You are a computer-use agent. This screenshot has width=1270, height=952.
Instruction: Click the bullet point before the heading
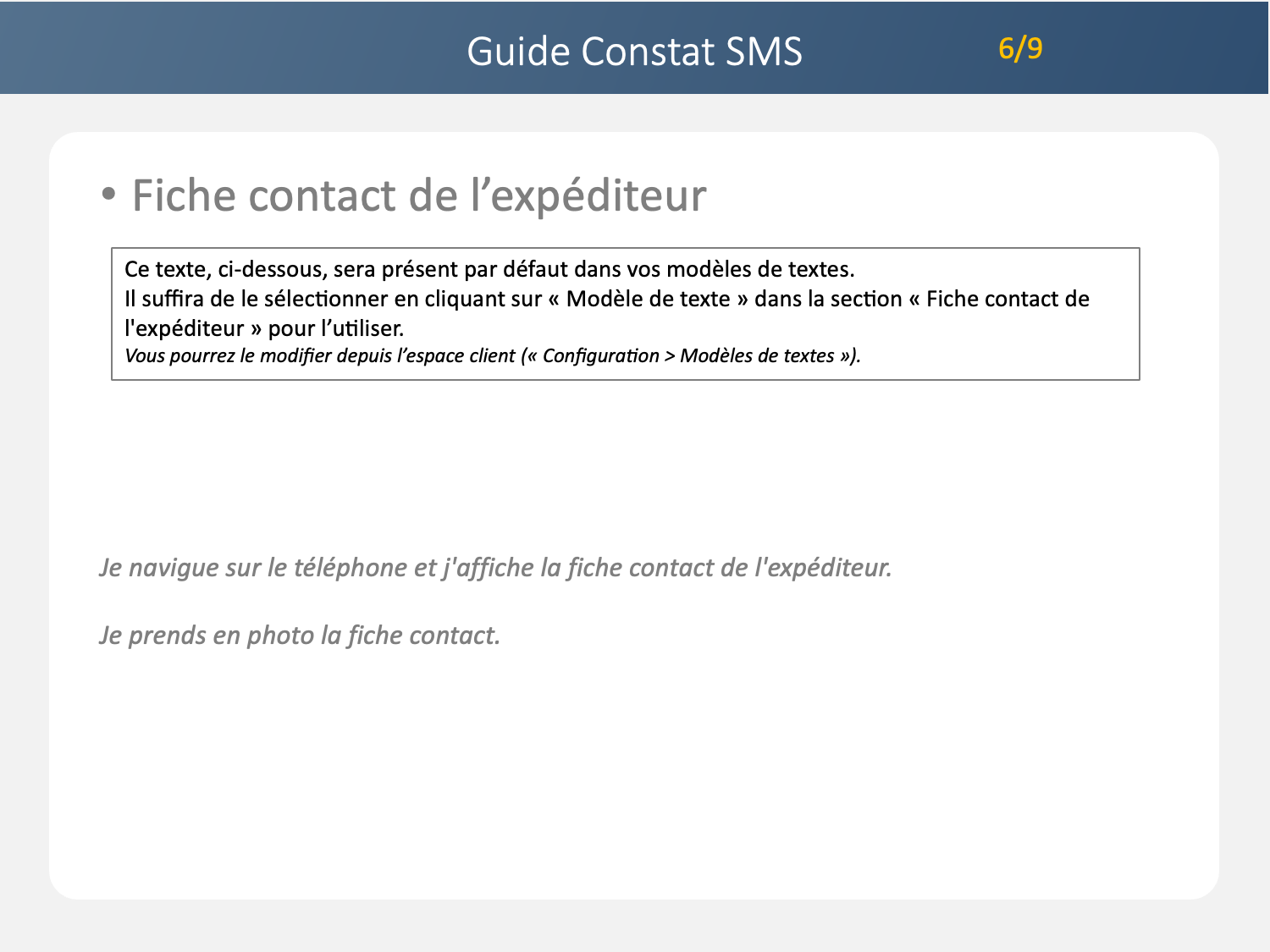coord(108,195)
